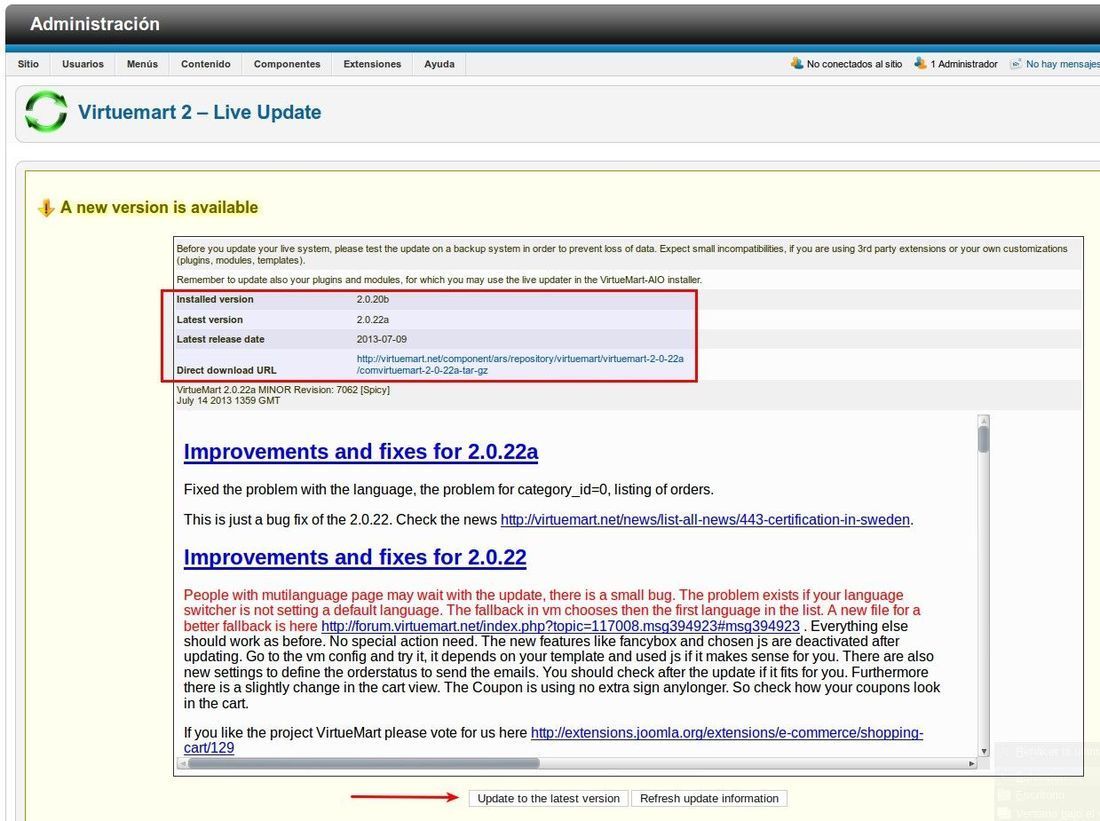Open the certification-in-sweden news link

coord(705,520)
